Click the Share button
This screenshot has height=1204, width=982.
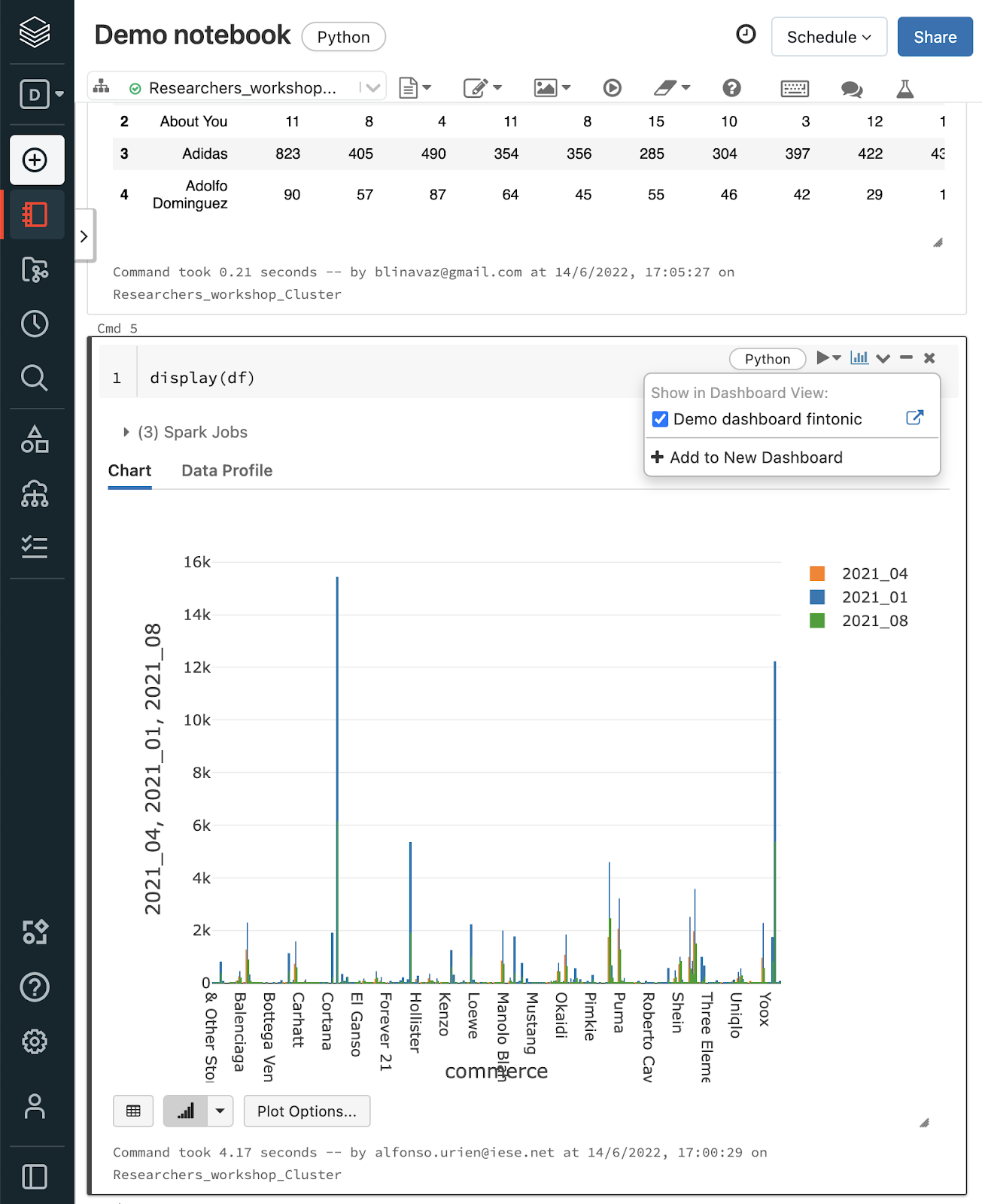935,37
